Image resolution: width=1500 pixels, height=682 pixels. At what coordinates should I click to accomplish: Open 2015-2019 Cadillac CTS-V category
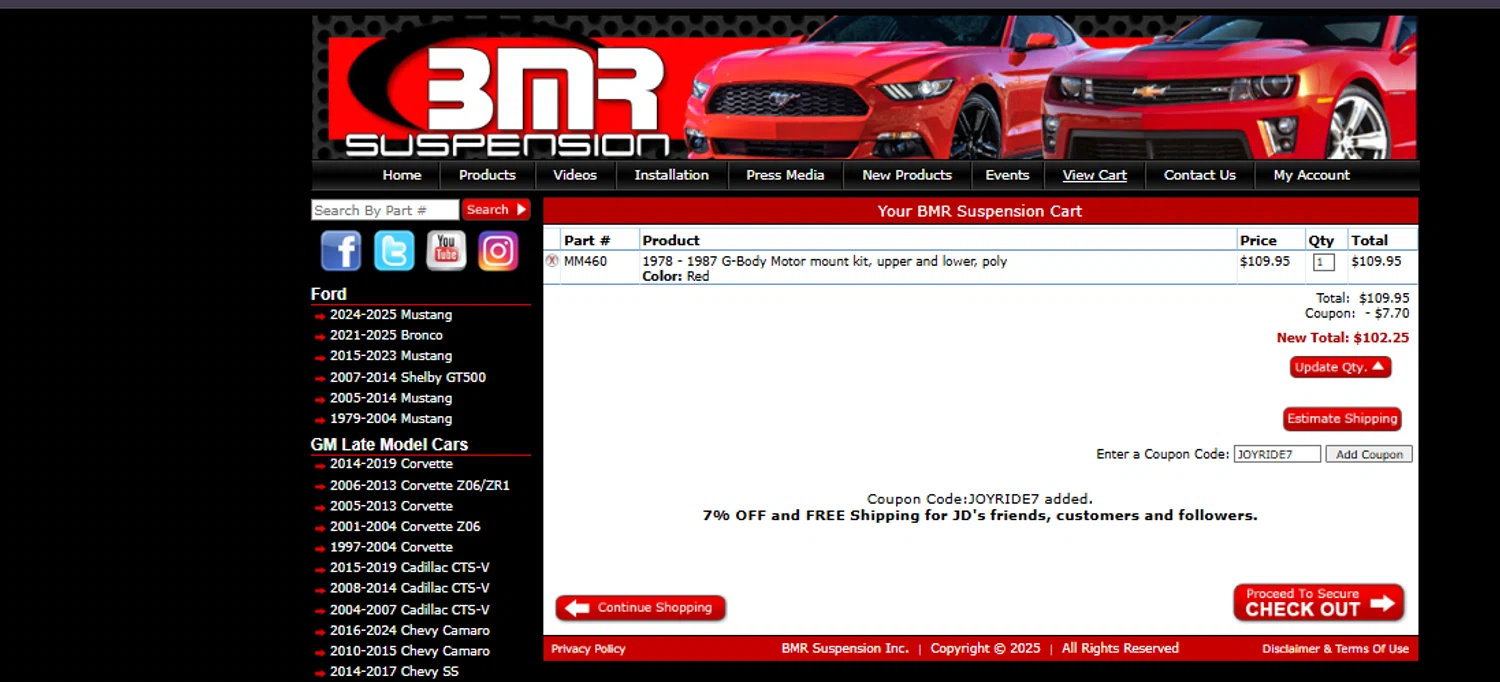pos(410,568)
